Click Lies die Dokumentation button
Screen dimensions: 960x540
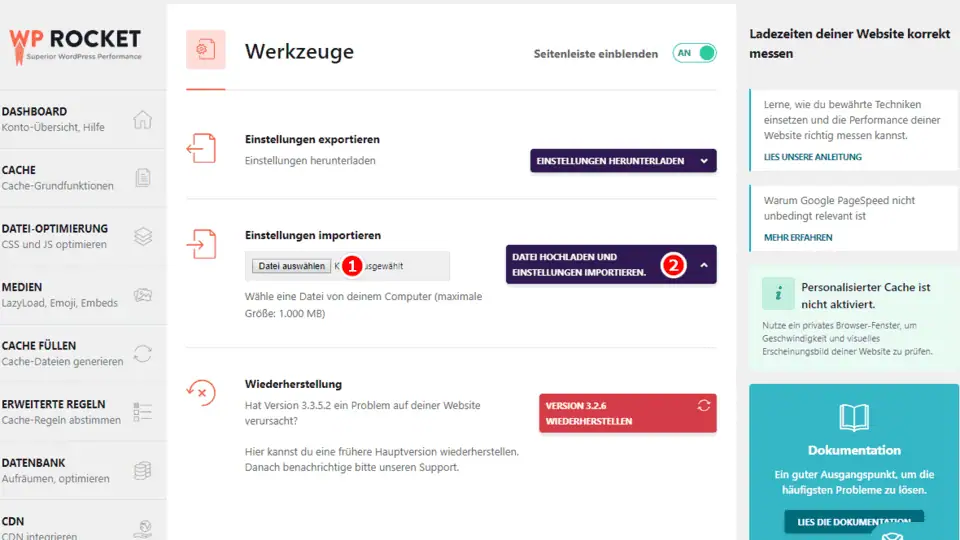click(x=854, y=522)
